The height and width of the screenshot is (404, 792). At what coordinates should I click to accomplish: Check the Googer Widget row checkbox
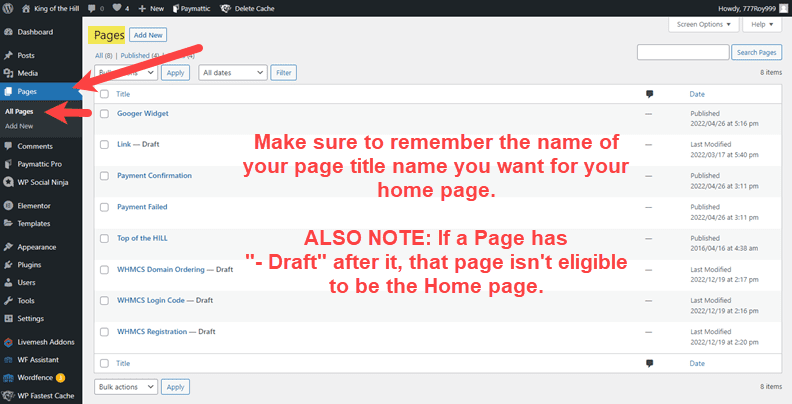pos(105,114)
